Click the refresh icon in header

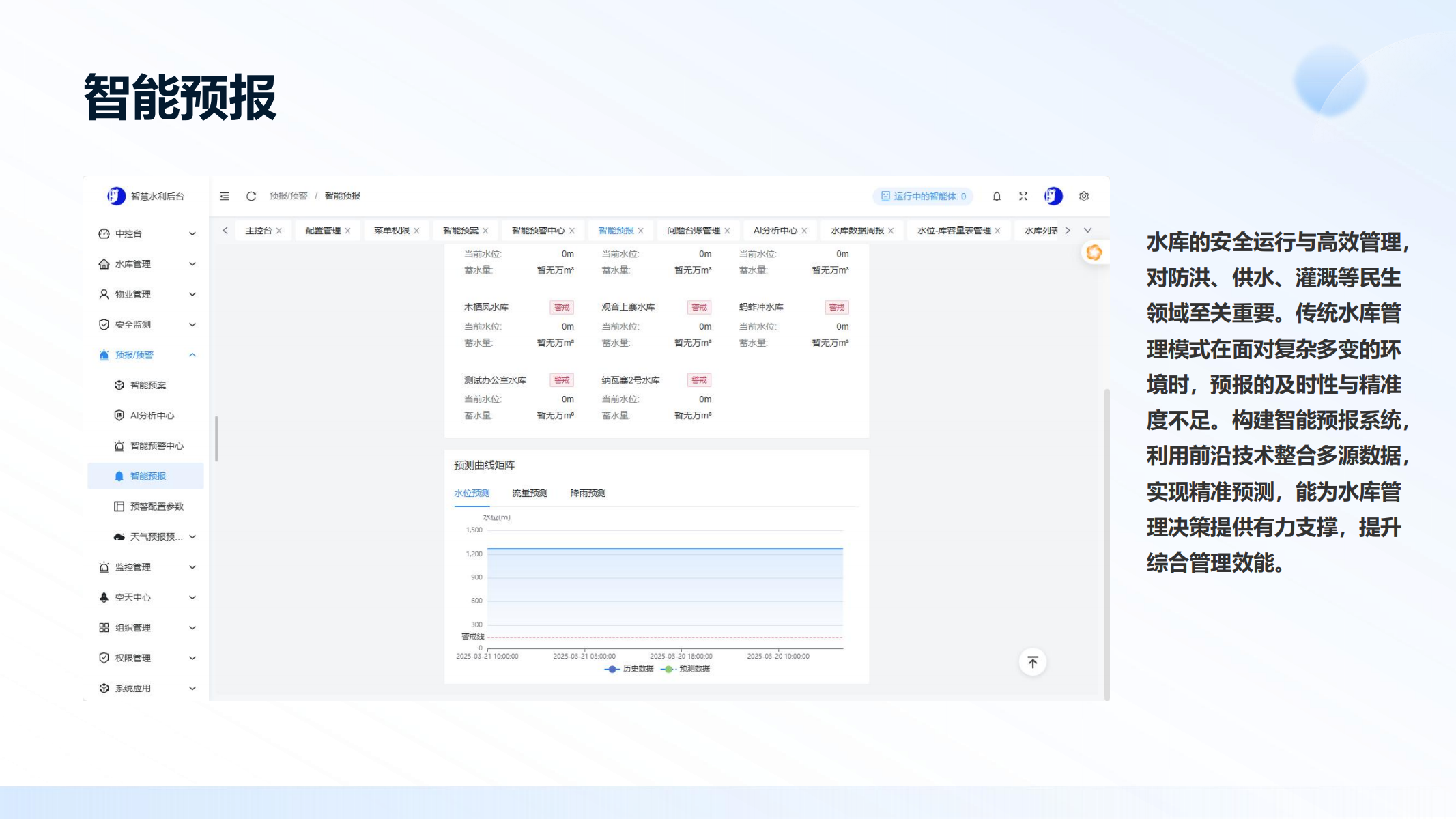pyautogui.click(x=251, y=197)
